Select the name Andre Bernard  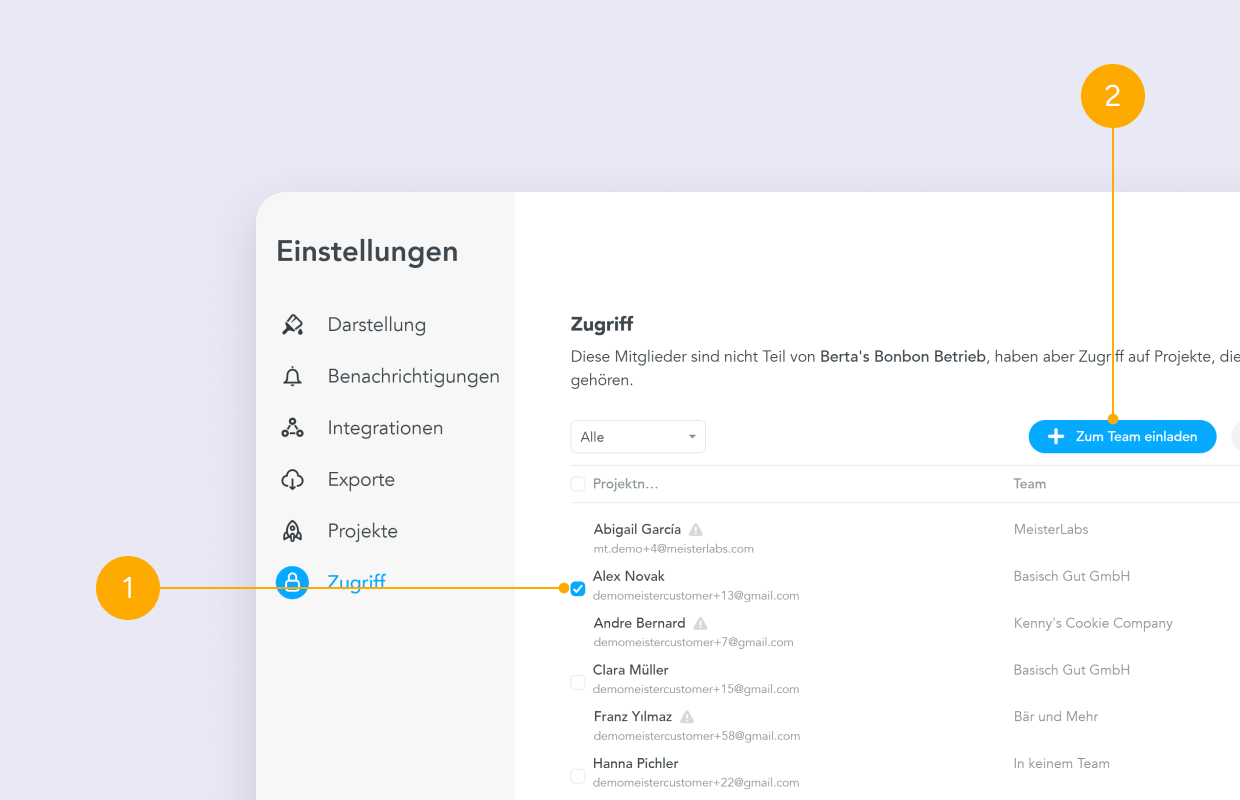pyautogui.click(x=640, y=623)
